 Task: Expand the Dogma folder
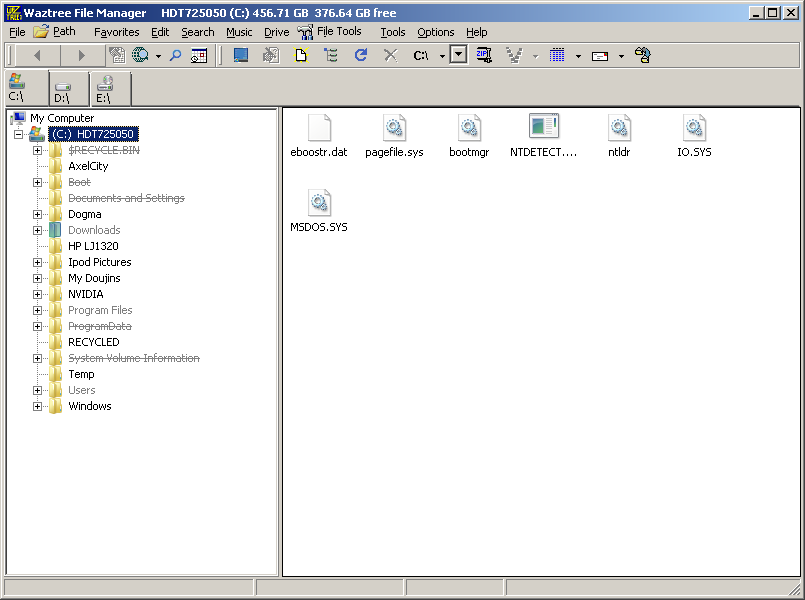[x=37, y=214]
